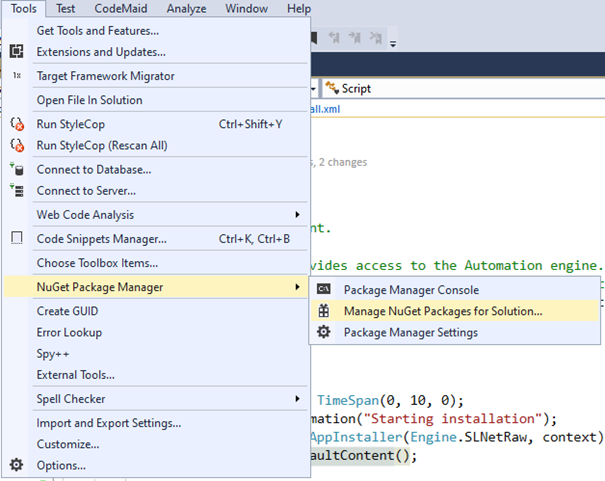Open the toolbar overflow options arrow
605x481 pixels.
[x=393, y=44]
